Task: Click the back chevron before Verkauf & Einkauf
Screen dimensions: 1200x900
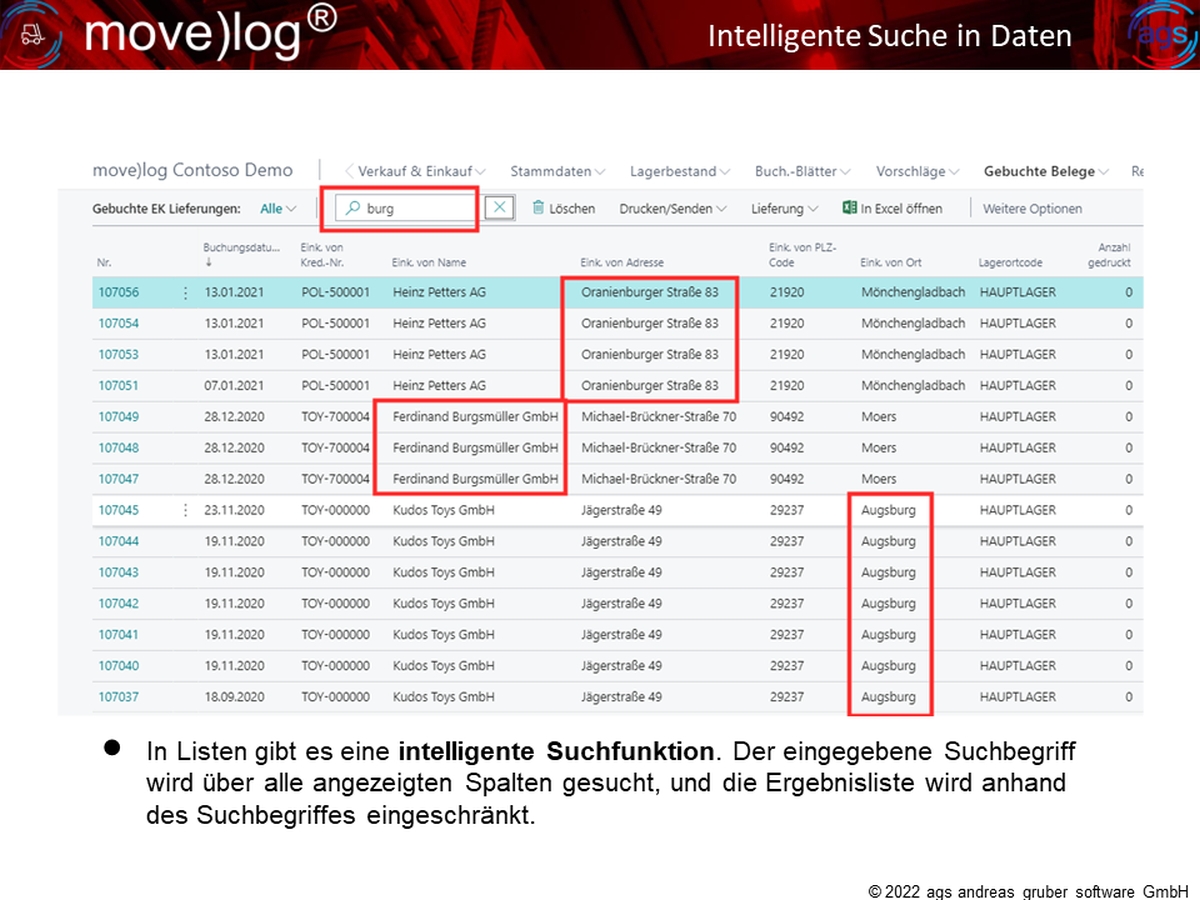Action: 349,171
